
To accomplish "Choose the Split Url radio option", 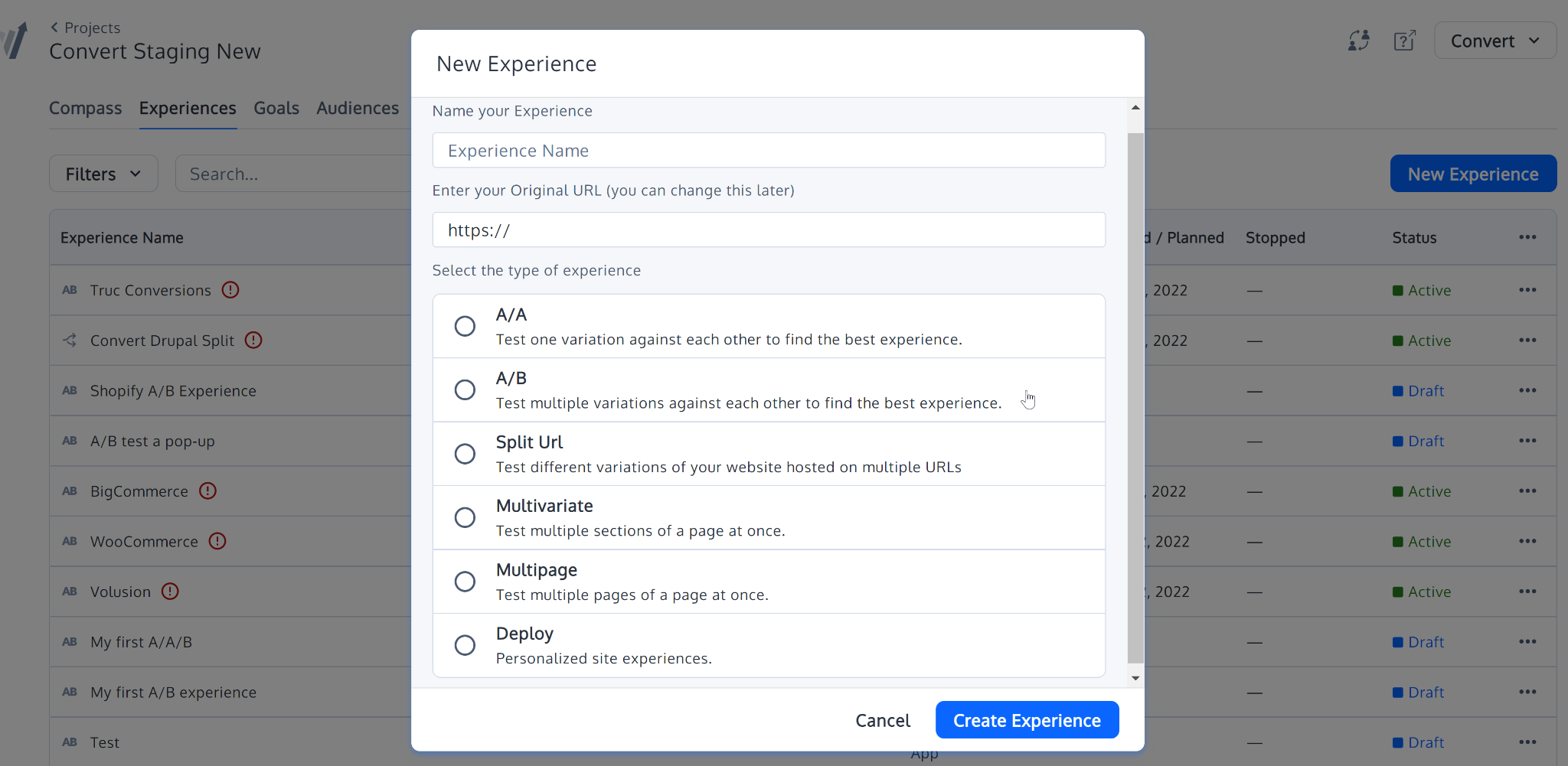I will [465, 454].
